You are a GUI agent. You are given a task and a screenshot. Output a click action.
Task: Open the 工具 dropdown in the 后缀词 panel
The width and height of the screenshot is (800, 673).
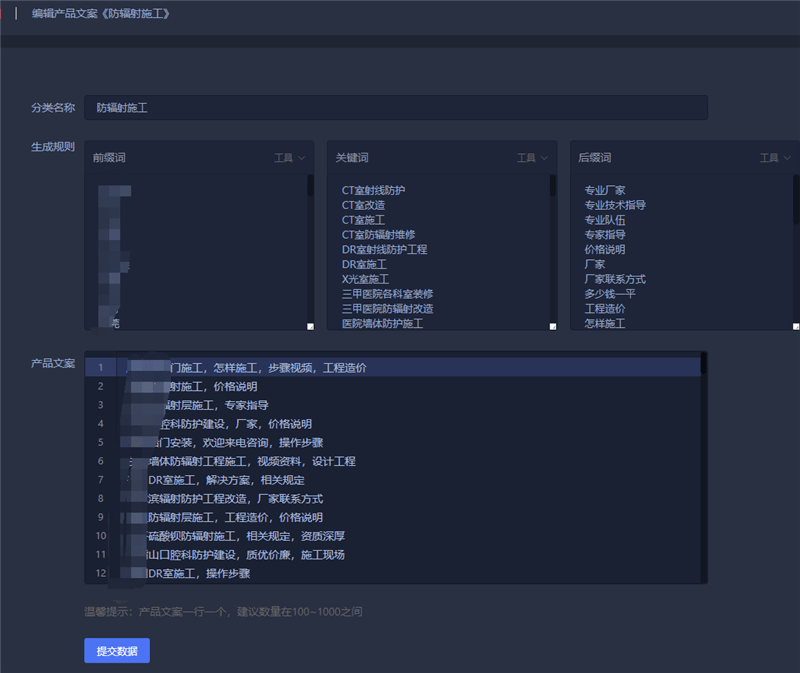coord(775,158)
